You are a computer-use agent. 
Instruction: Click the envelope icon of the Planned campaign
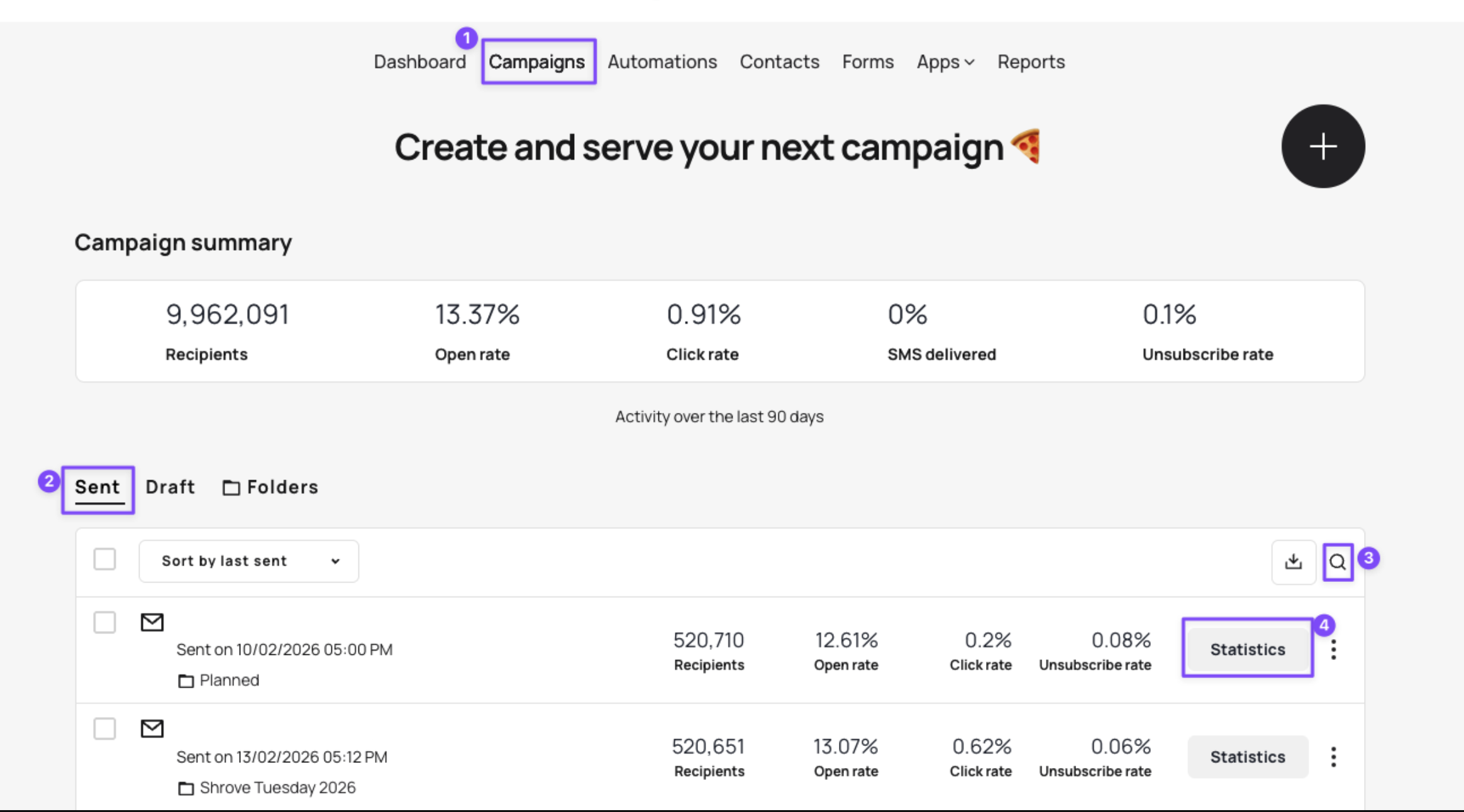coord(152,622)
